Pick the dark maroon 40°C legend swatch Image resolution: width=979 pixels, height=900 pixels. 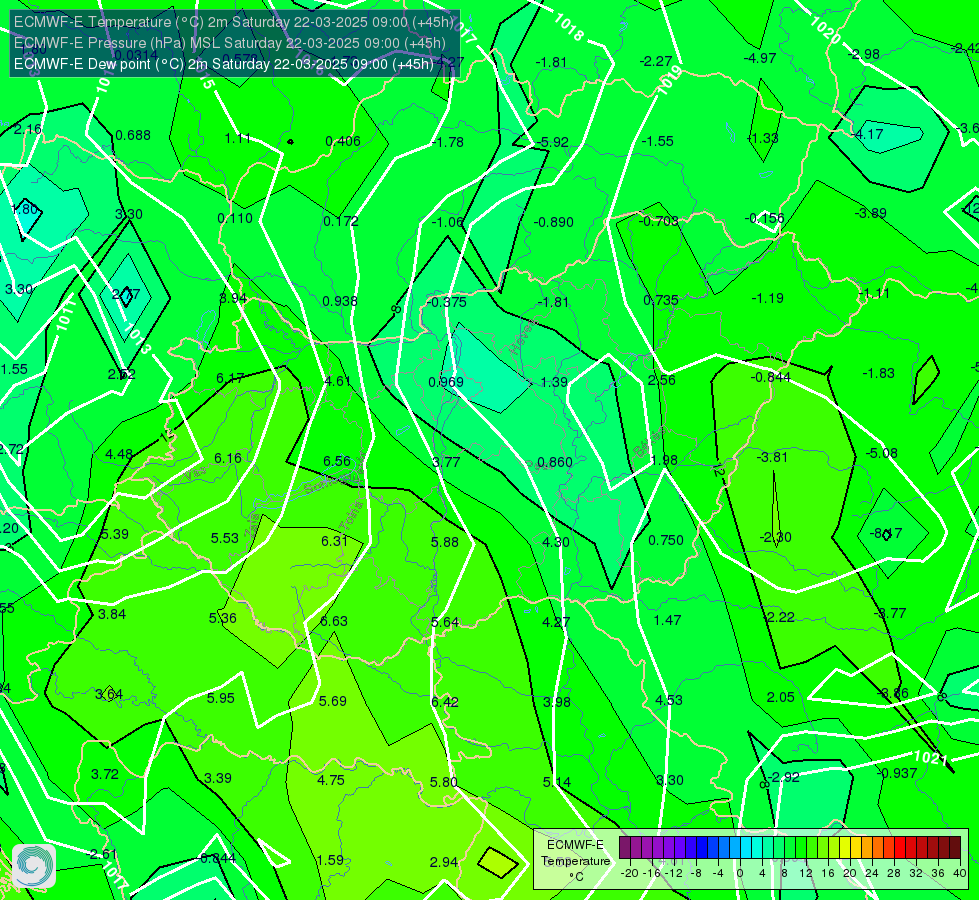(955, 848)
